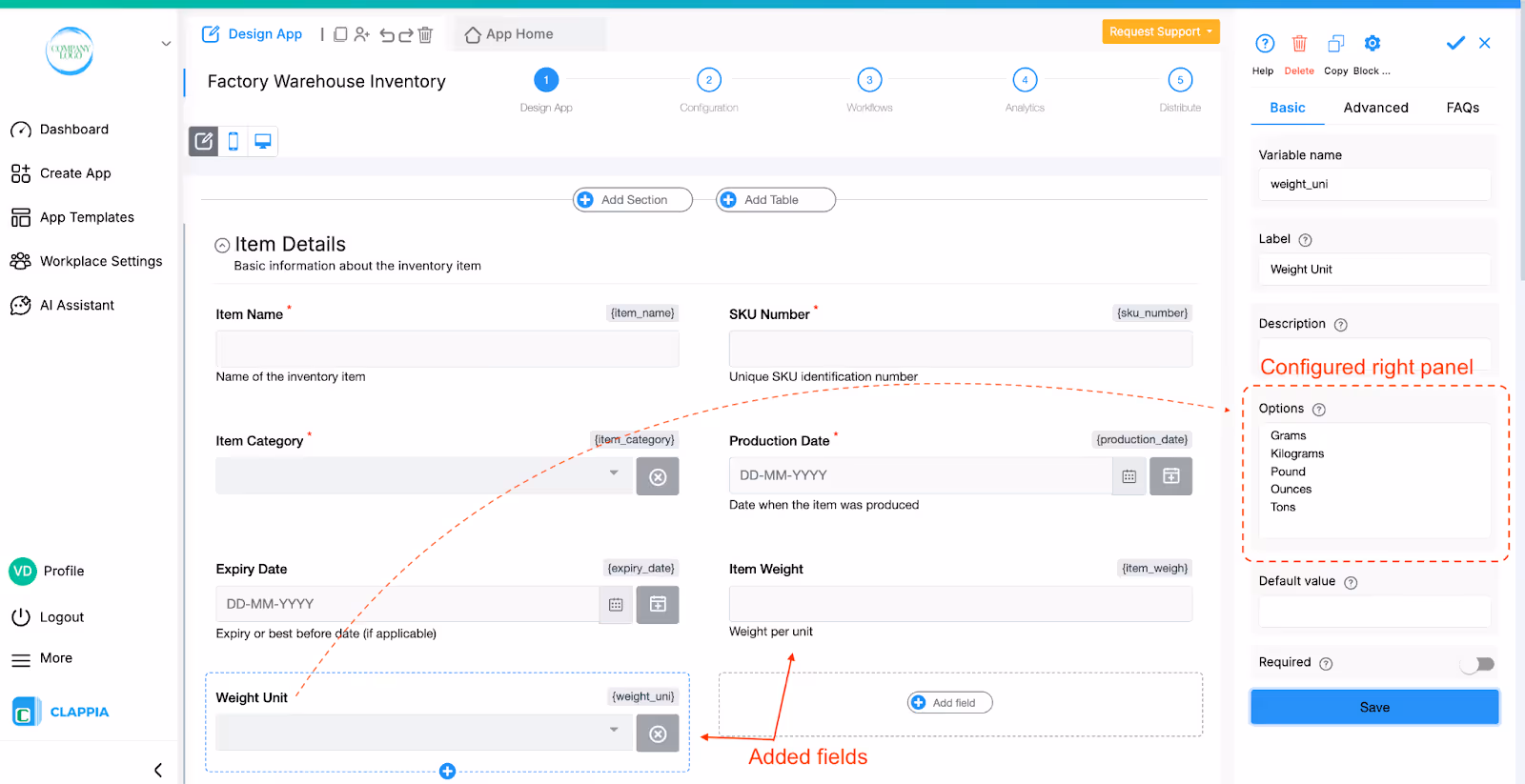Open the Request Support dropdown

tap(1161, 31)
